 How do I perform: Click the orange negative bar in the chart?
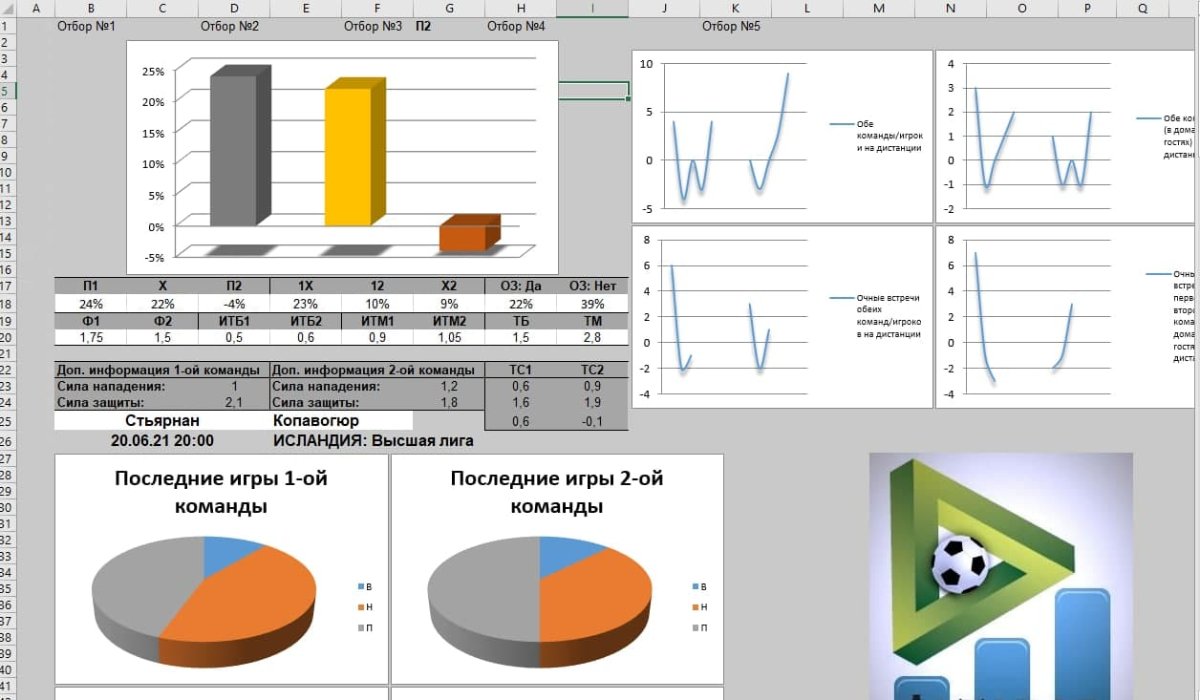[464, 237]
